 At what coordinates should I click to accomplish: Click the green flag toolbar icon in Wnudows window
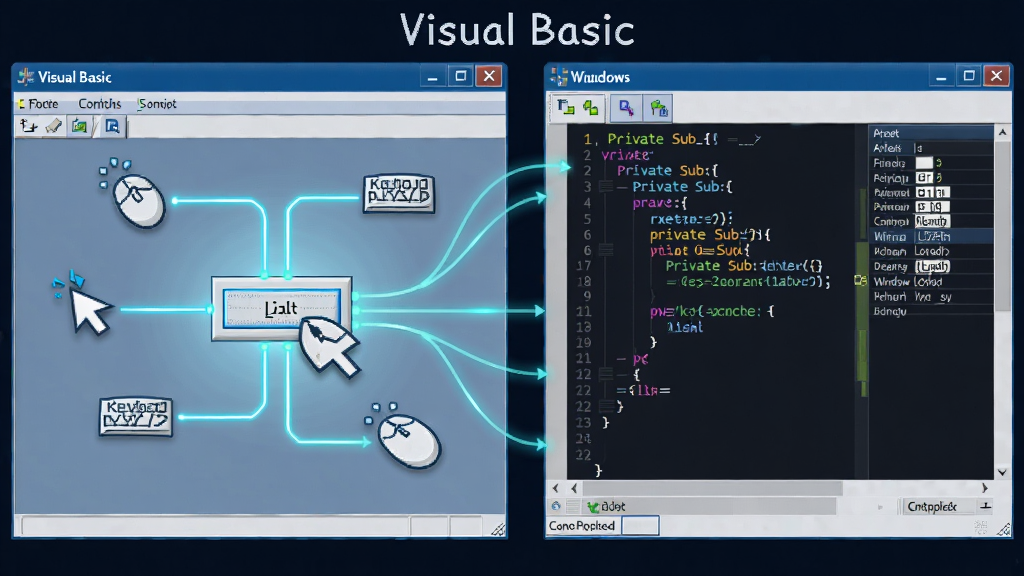click(x=658, y=108)
